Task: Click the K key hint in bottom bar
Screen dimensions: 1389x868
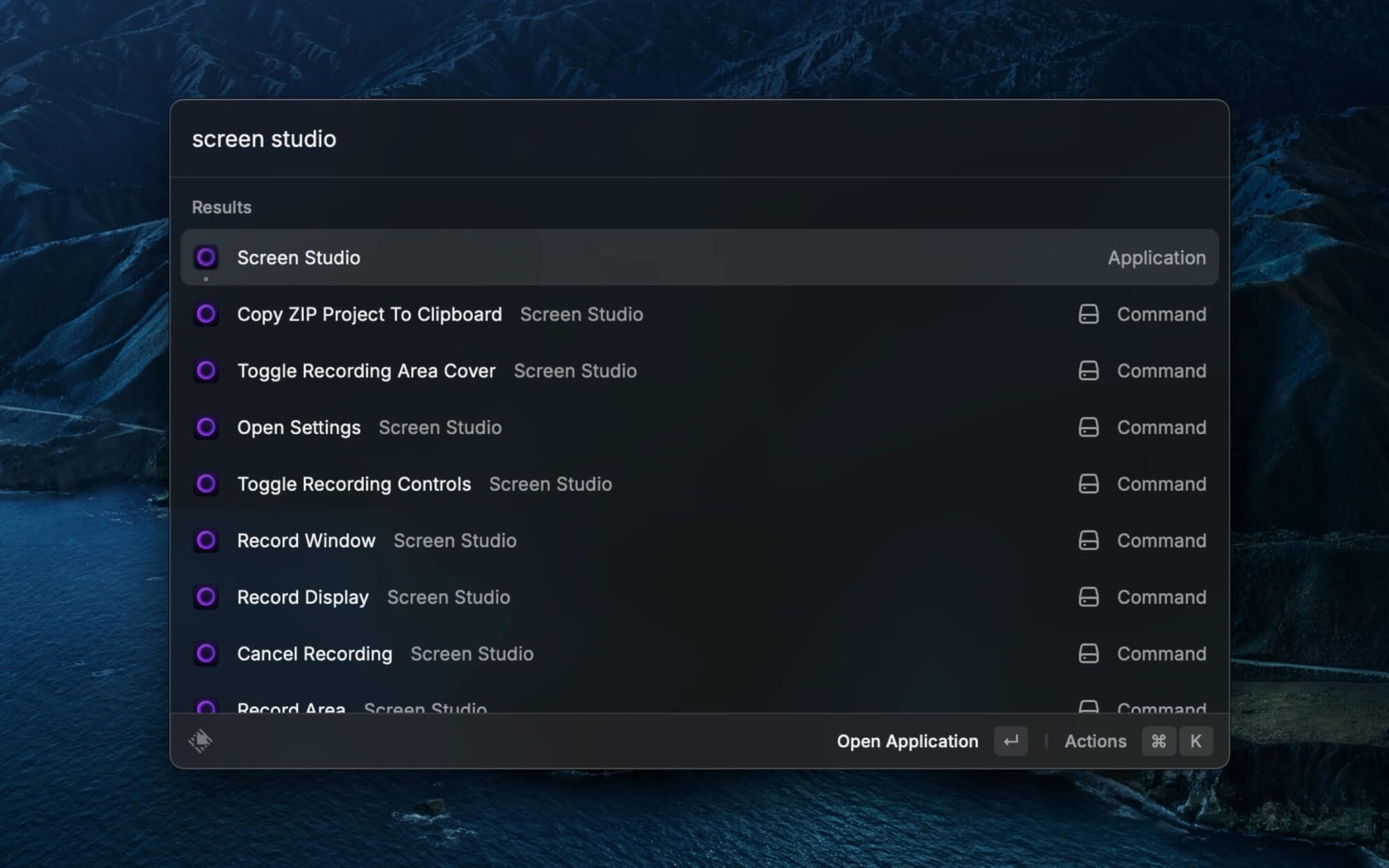Action: [1195, 742]
